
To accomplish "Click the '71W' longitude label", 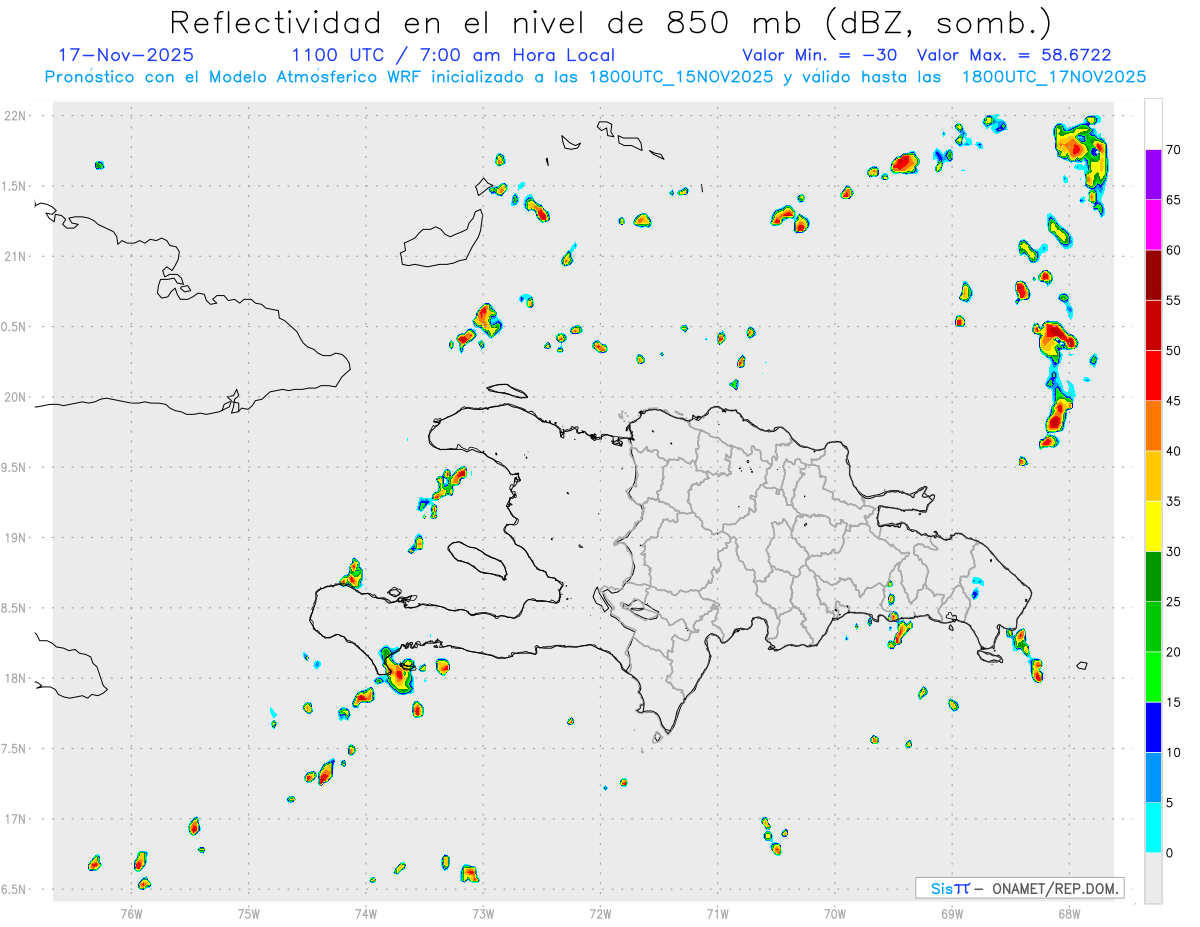I will 717,912.
